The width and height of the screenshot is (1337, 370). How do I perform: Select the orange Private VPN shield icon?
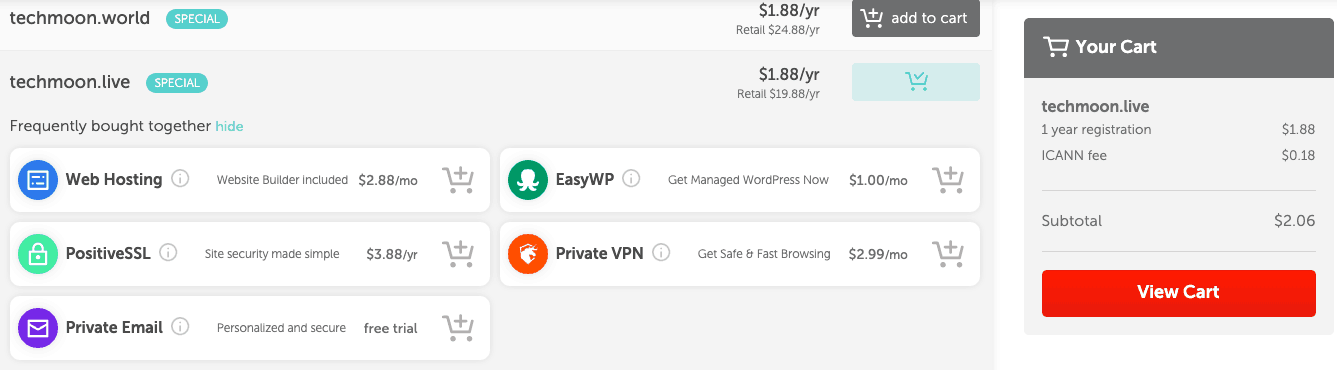coord(528,254)
